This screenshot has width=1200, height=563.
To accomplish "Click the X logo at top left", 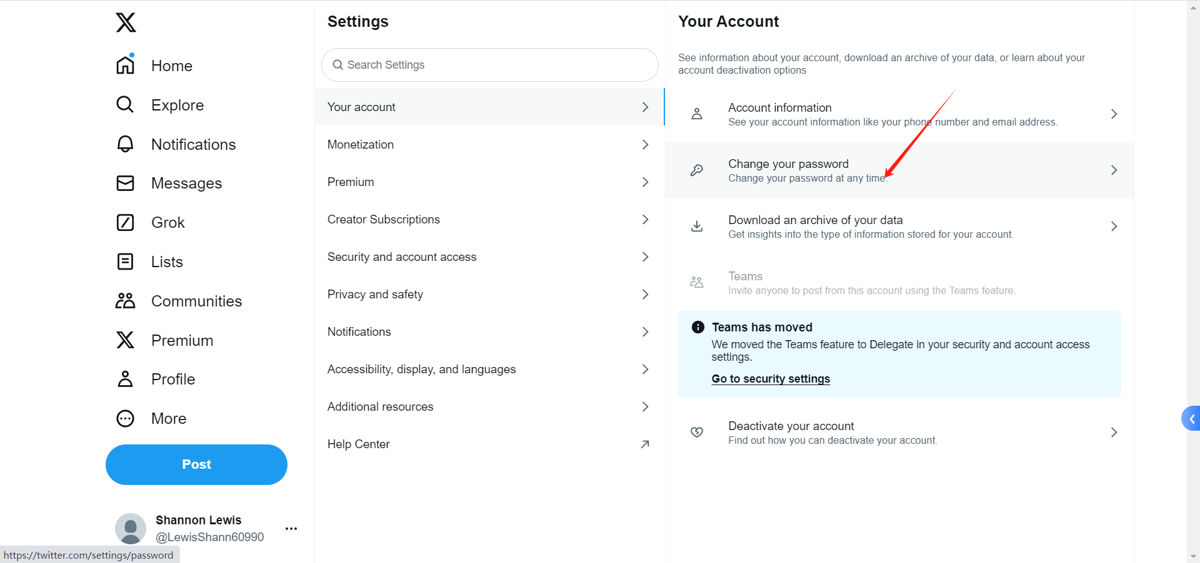I will pos(125,22).
